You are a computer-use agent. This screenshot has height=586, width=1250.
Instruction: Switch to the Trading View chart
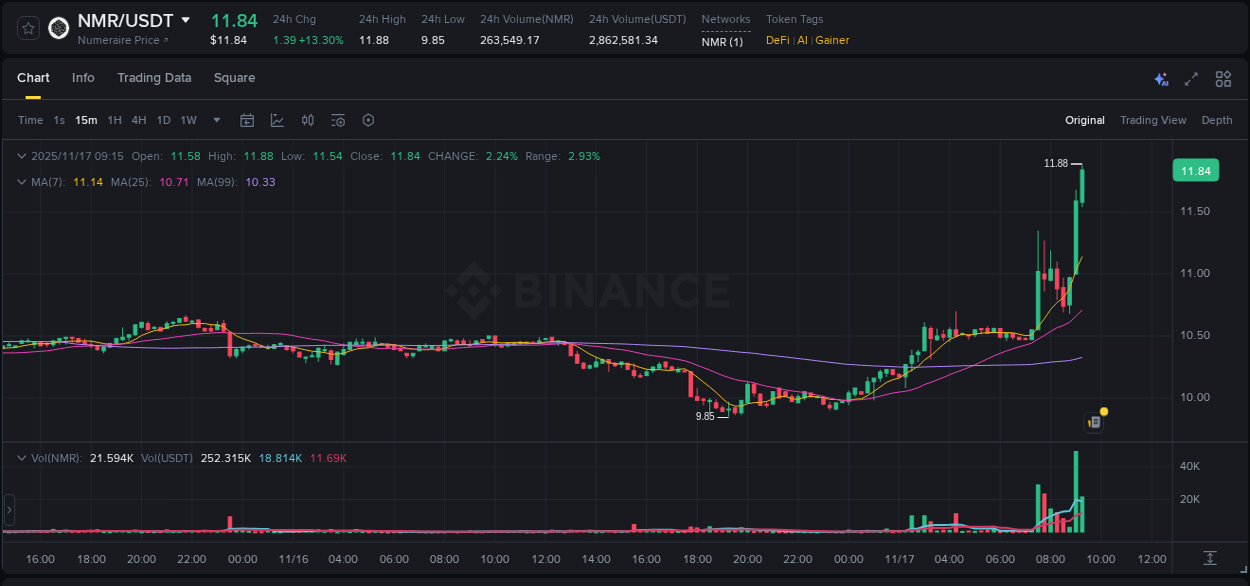point(1153,120)
